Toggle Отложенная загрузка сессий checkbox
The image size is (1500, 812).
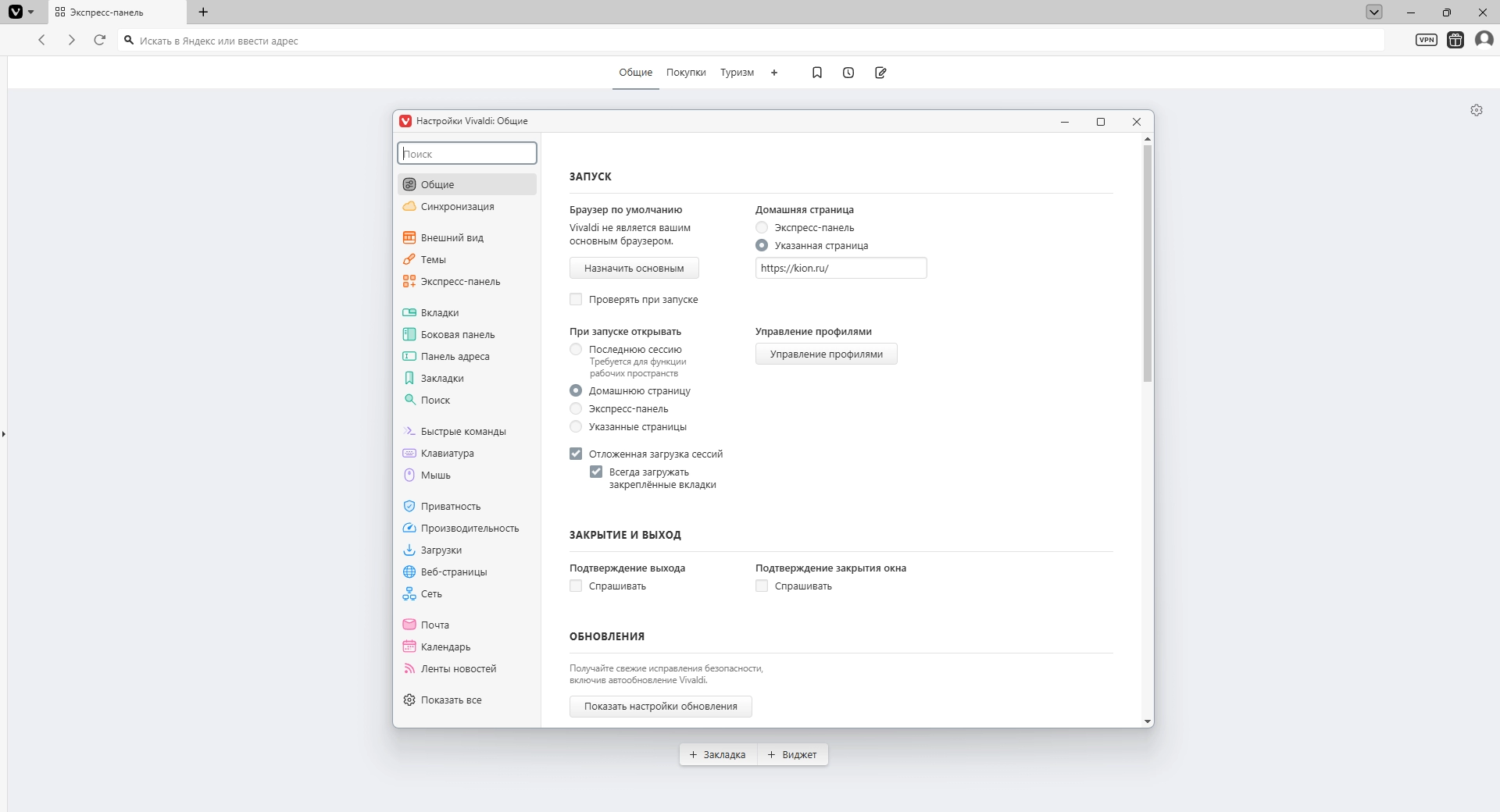tap(576, 454)
